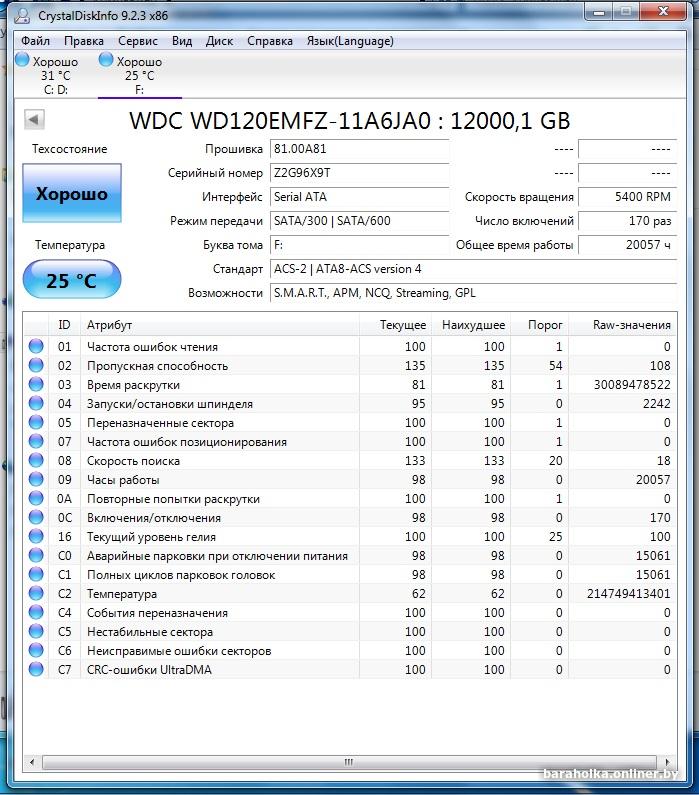The image size is (699, 795).
Task: Select the CRC-ошибки UltraDMA attribute text
Action: (x=149, y=670)
